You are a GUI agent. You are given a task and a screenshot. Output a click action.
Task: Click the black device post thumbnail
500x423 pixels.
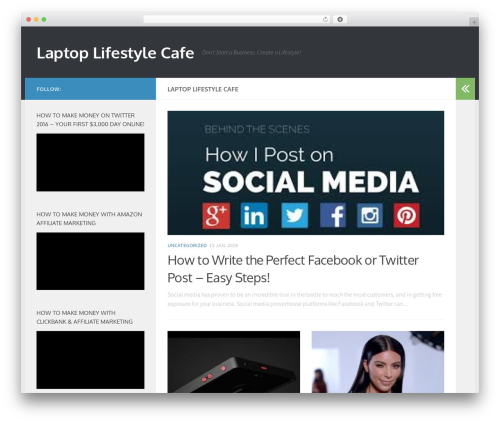tap(234, 362)
